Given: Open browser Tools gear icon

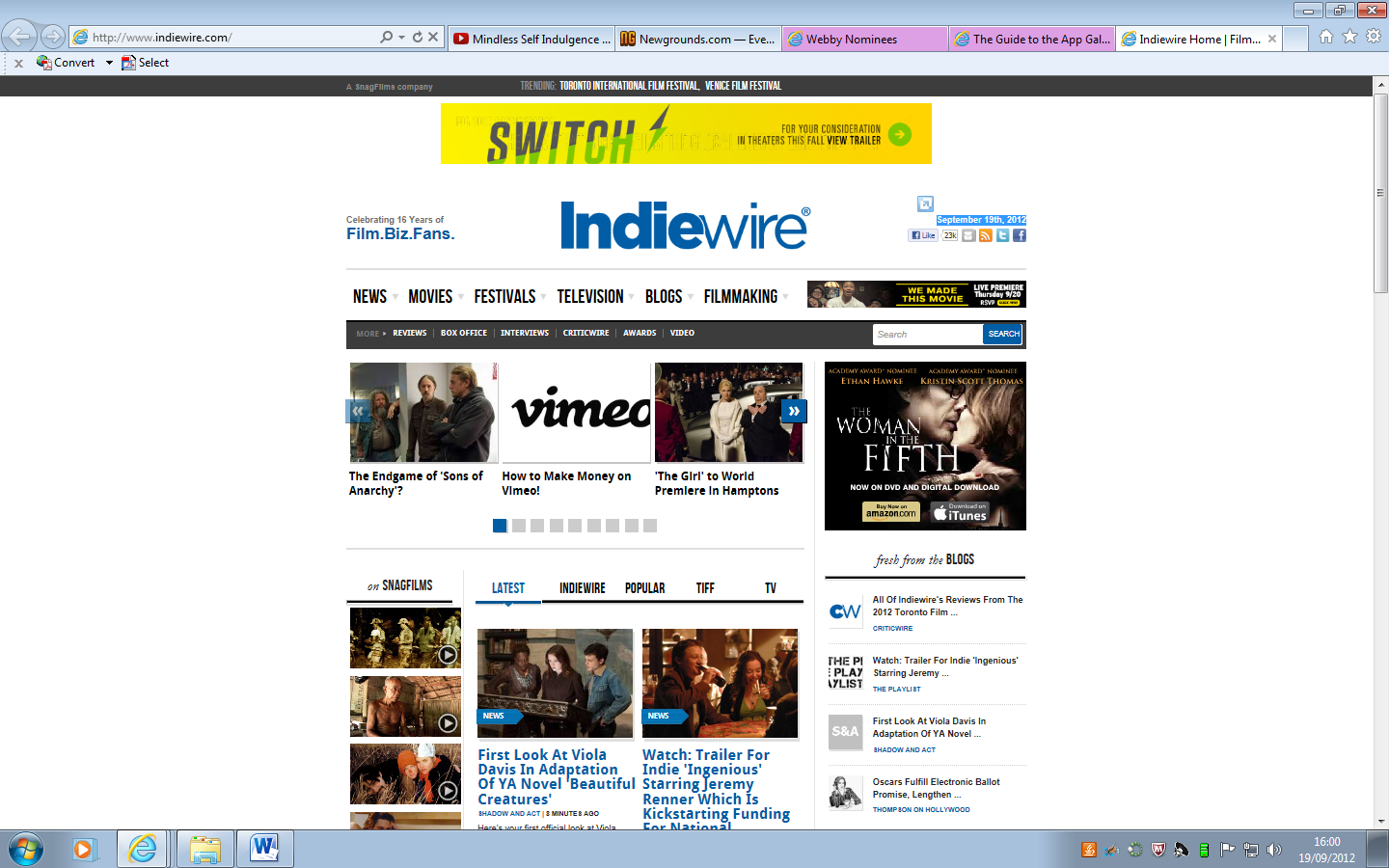Looking at the screenshot, I should click(1374, 37).
